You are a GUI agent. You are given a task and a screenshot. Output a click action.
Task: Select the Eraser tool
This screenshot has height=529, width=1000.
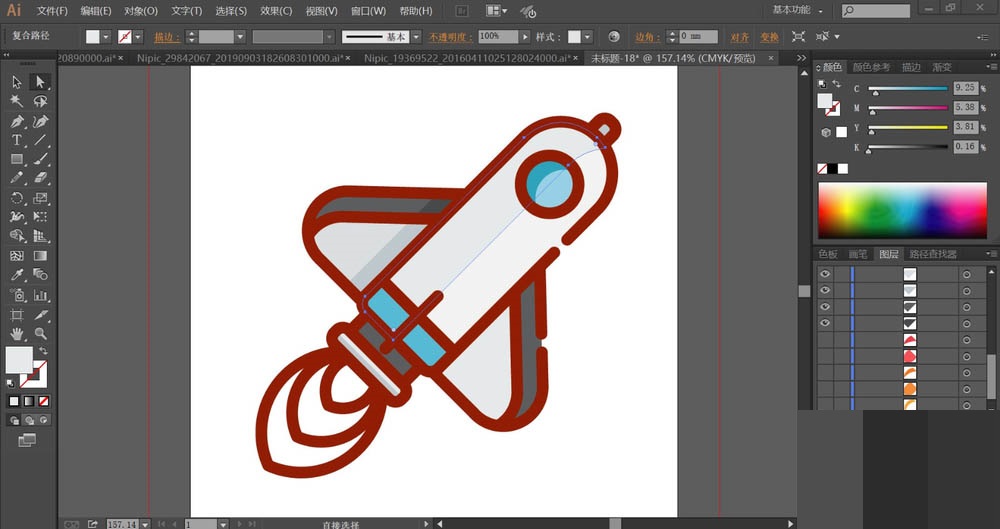click(40, 178)
